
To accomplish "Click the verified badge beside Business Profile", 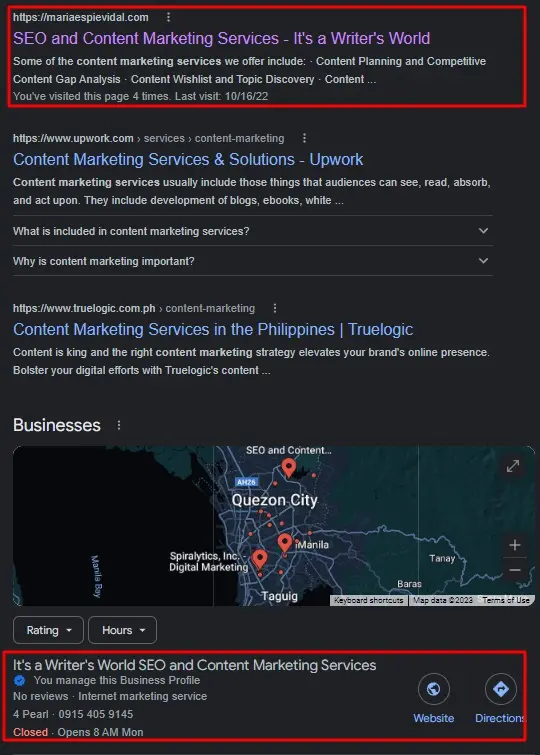I will pyautogui.click(x=20, y=680).
